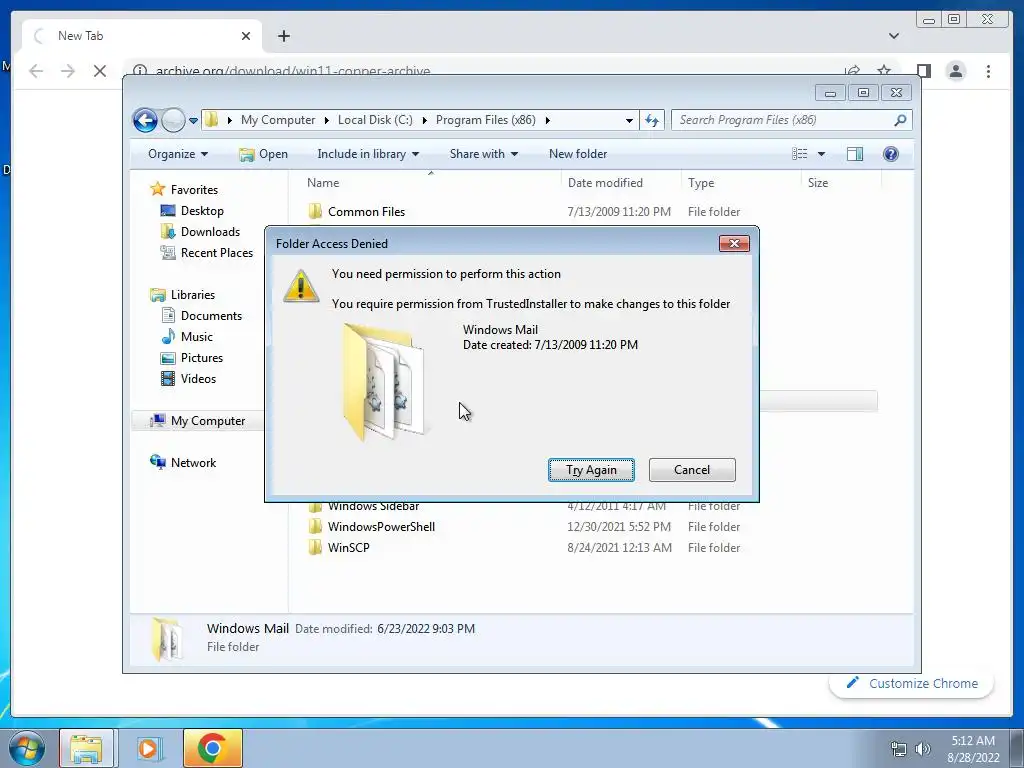Go back in Chrome

pyautogui.click(x=36, y=71)
